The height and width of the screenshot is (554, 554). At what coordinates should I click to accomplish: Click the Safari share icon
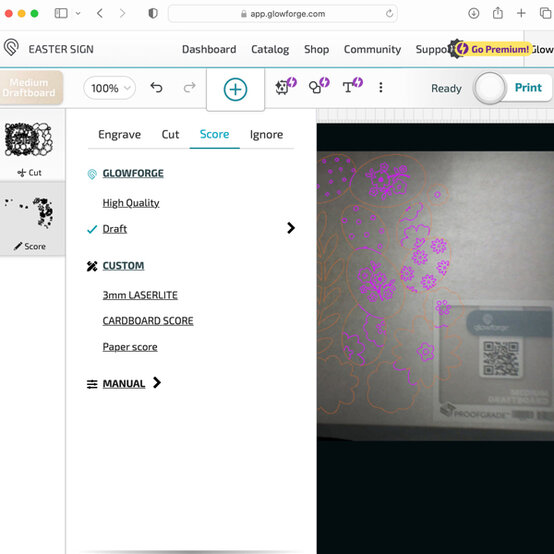click(x=497, y=13)
